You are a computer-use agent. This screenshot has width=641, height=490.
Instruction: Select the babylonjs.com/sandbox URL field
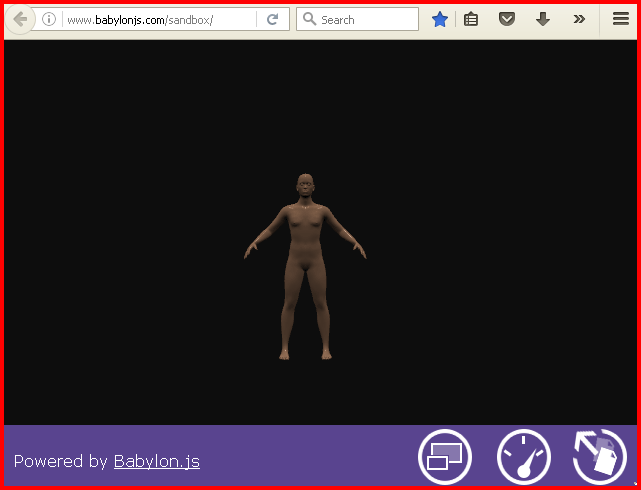tap(159, 20)
